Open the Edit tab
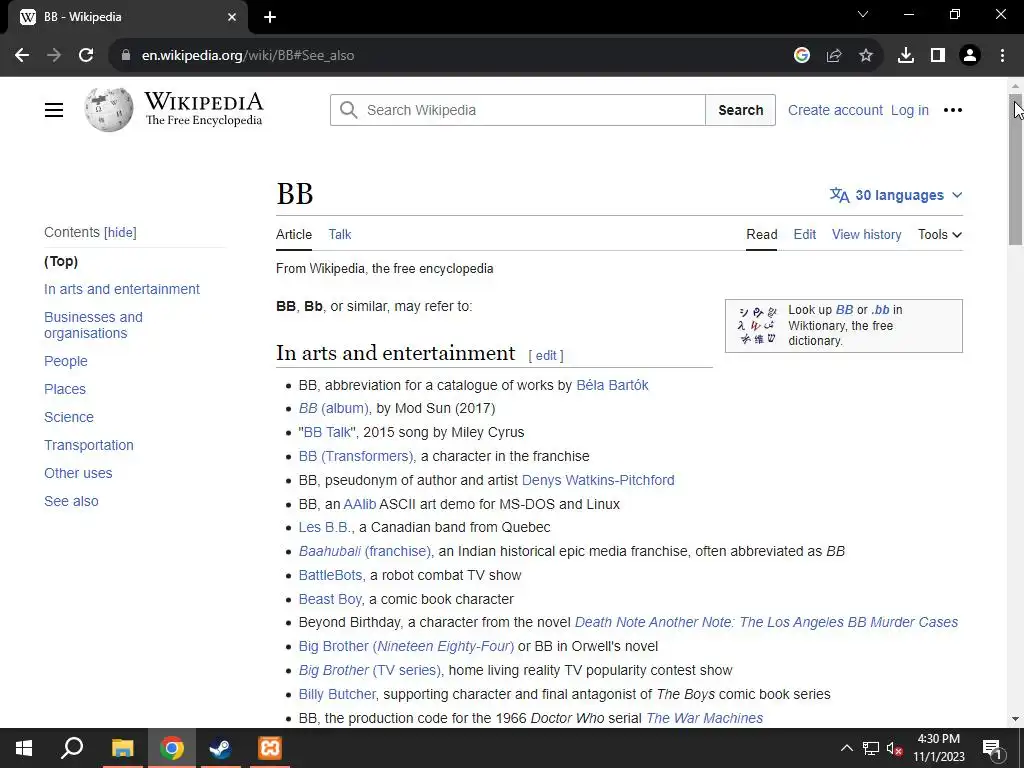Screen dimensions: 1024x768 (805, 234)
